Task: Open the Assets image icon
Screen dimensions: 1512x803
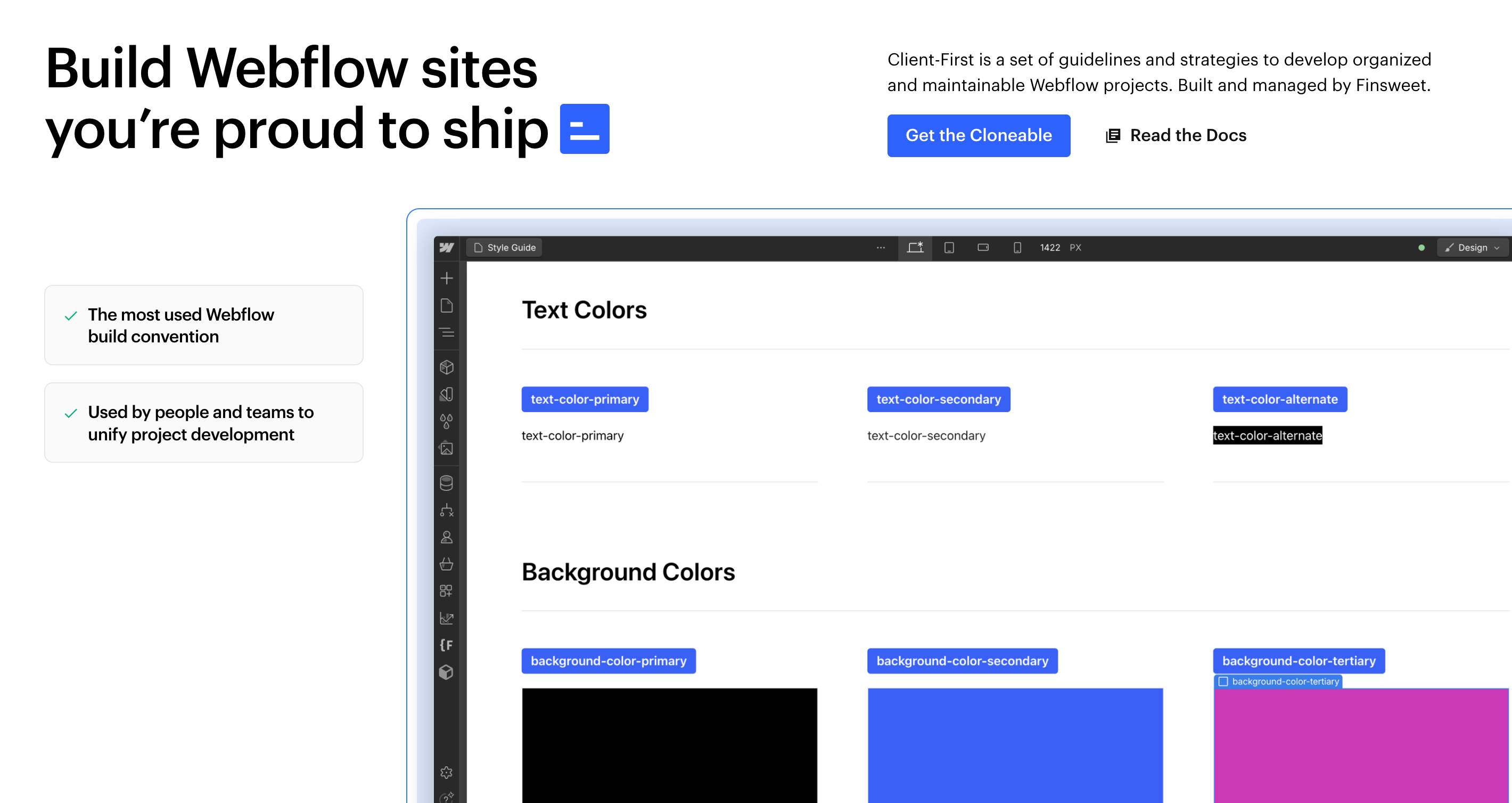Action: pyautogui.click(x=447, y=448)
